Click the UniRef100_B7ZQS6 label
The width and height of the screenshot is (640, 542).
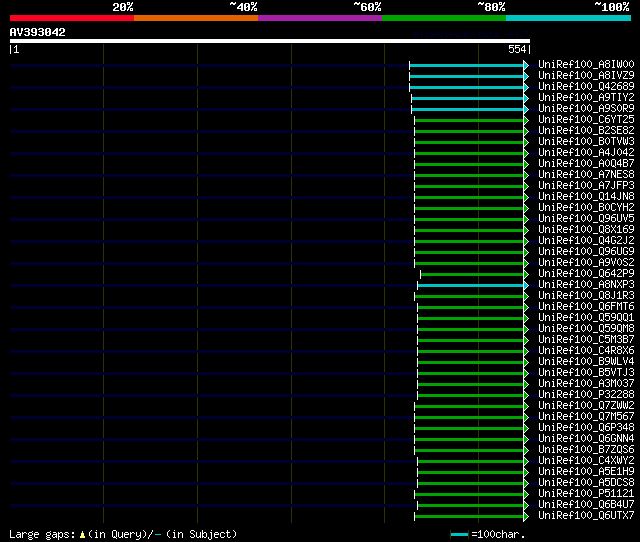(586, 450)
